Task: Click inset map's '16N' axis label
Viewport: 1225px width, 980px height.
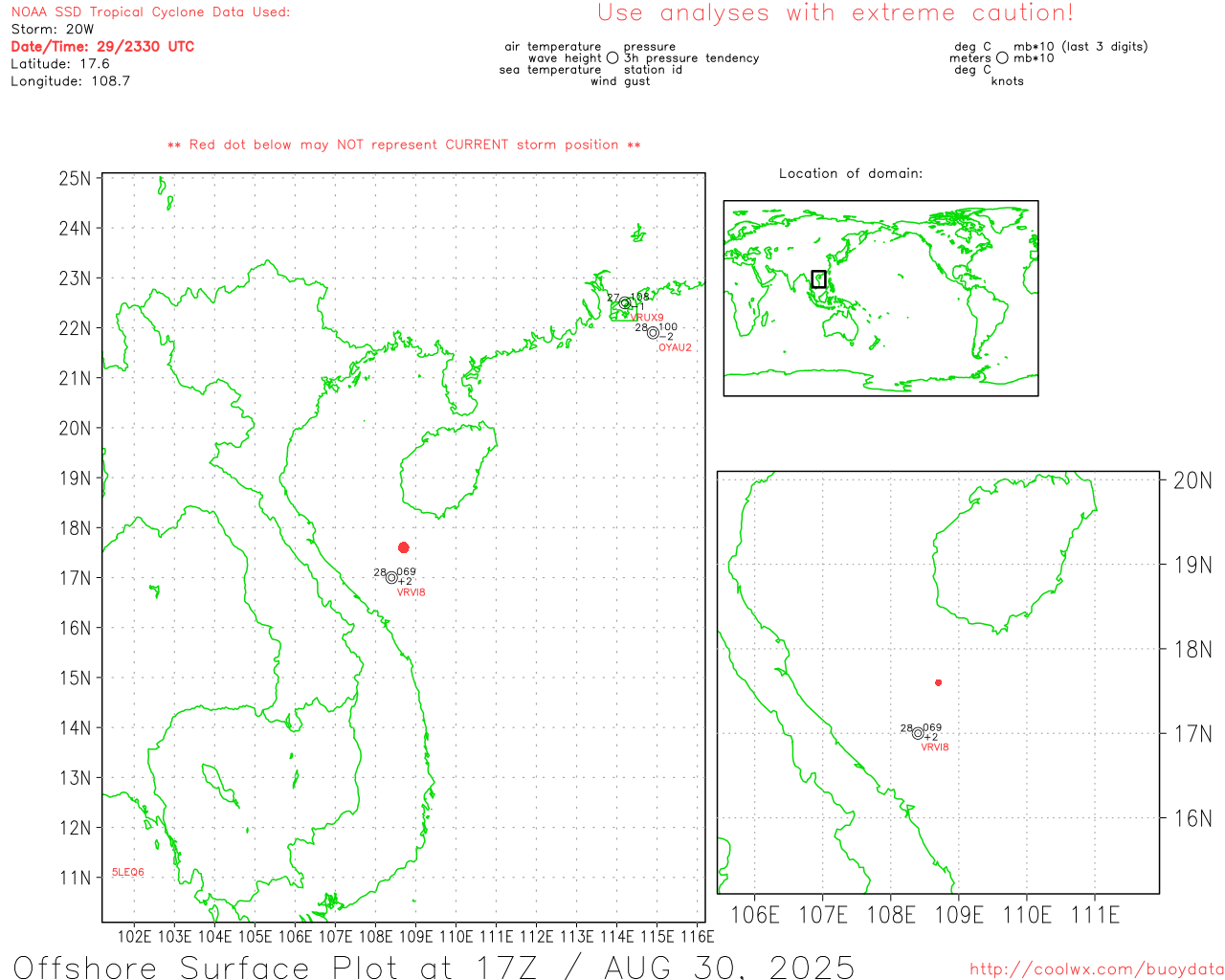Action: click(x=1192, y=818)
